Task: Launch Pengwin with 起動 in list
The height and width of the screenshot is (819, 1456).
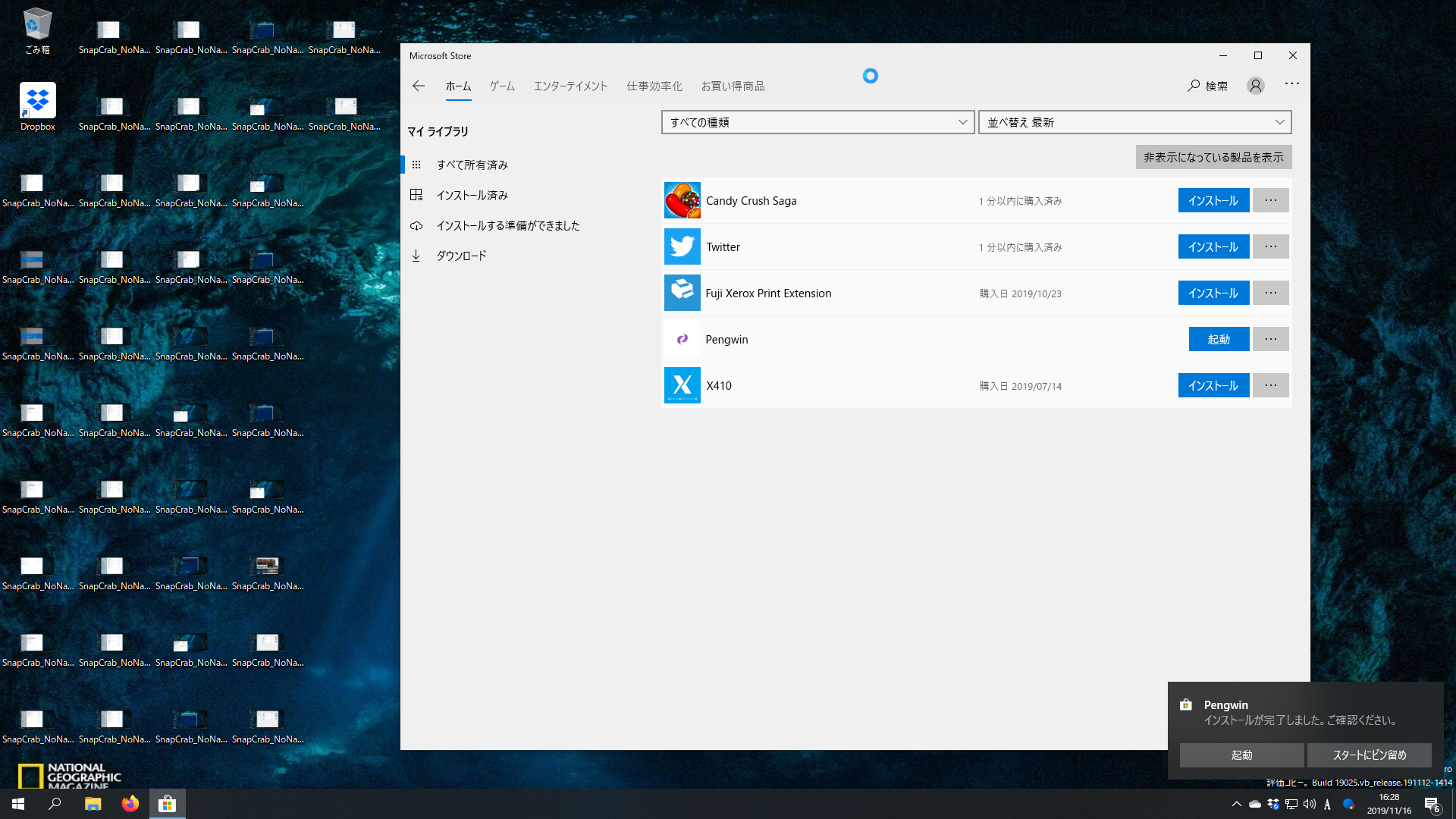Action: coord(1218,339)
